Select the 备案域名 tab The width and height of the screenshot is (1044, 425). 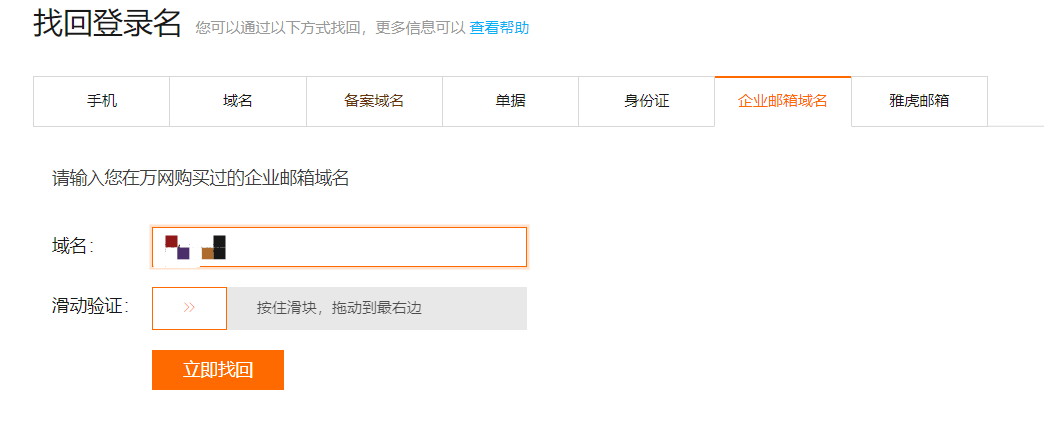coord(374,101)
